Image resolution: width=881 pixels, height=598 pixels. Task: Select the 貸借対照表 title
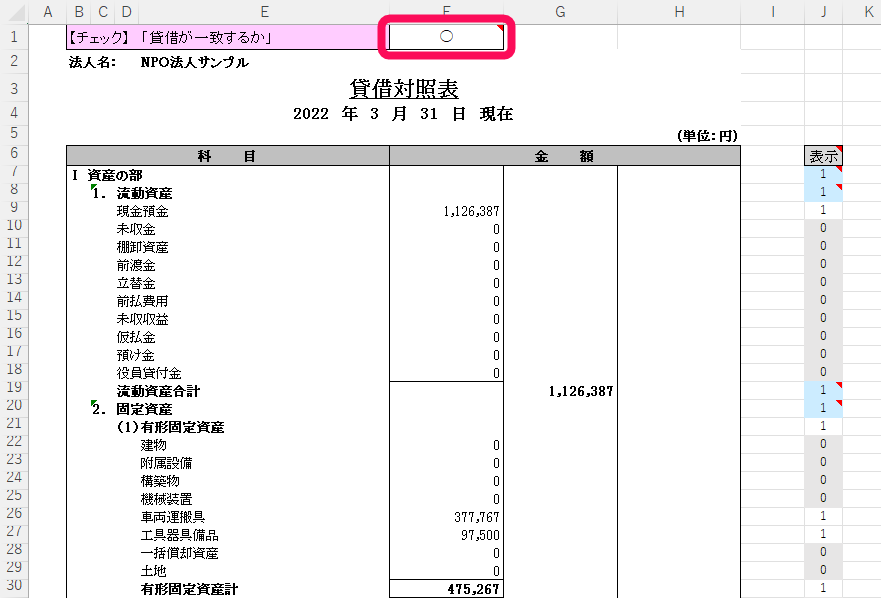coord(404,89)
